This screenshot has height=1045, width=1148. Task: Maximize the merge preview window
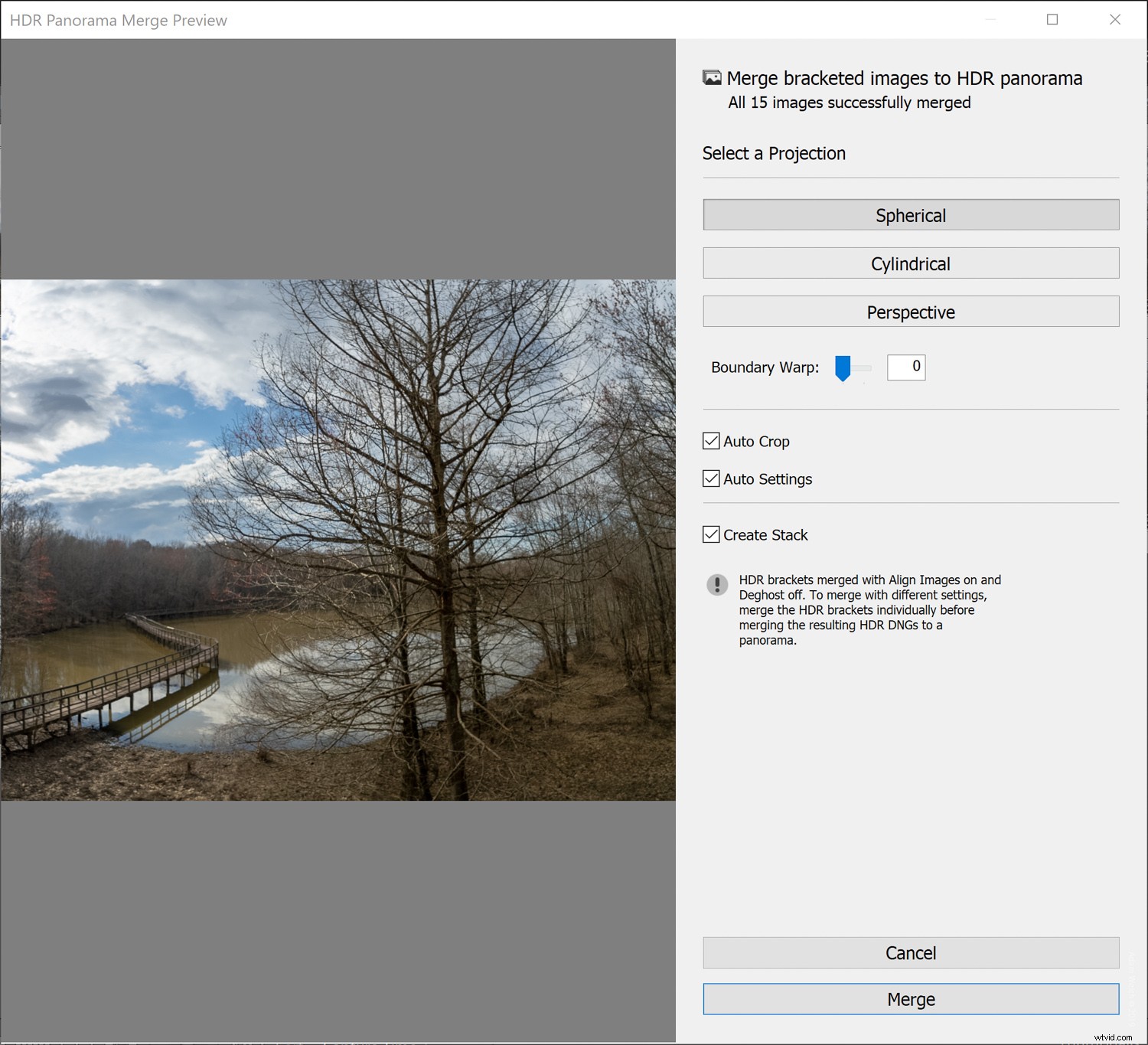point(1052,20)
